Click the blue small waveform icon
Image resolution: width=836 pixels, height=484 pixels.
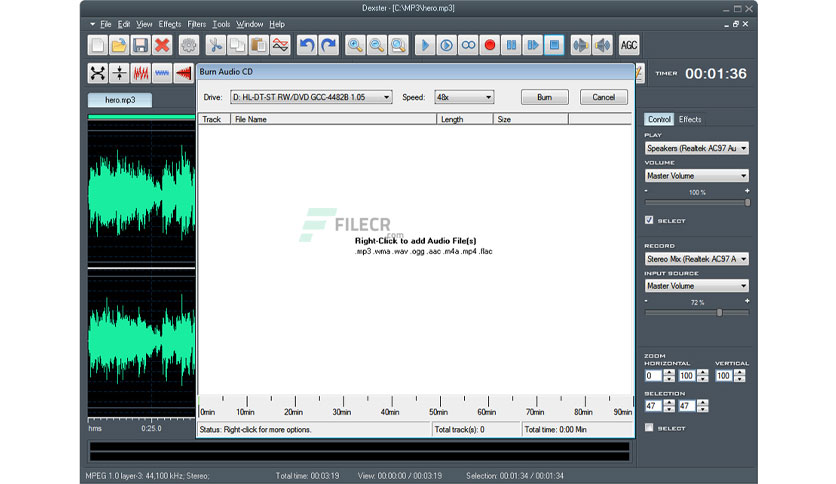pyautogui.click(x=162, y=73)
